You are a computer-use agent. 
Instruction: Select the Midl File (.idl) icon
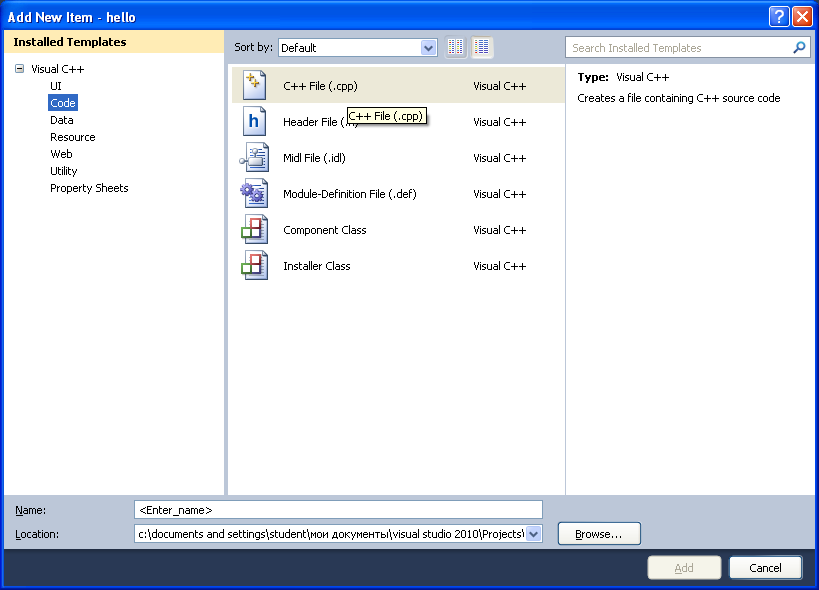pos(254,158)
